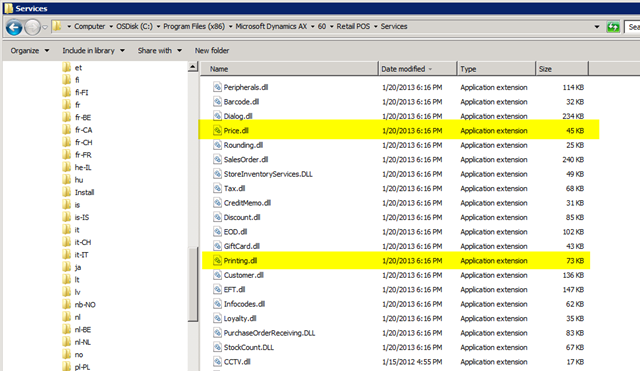Viewport: 640px width, 371px height.
Task: Select the StoreInventoryServices.DLL file
Action: click(268, 174)
